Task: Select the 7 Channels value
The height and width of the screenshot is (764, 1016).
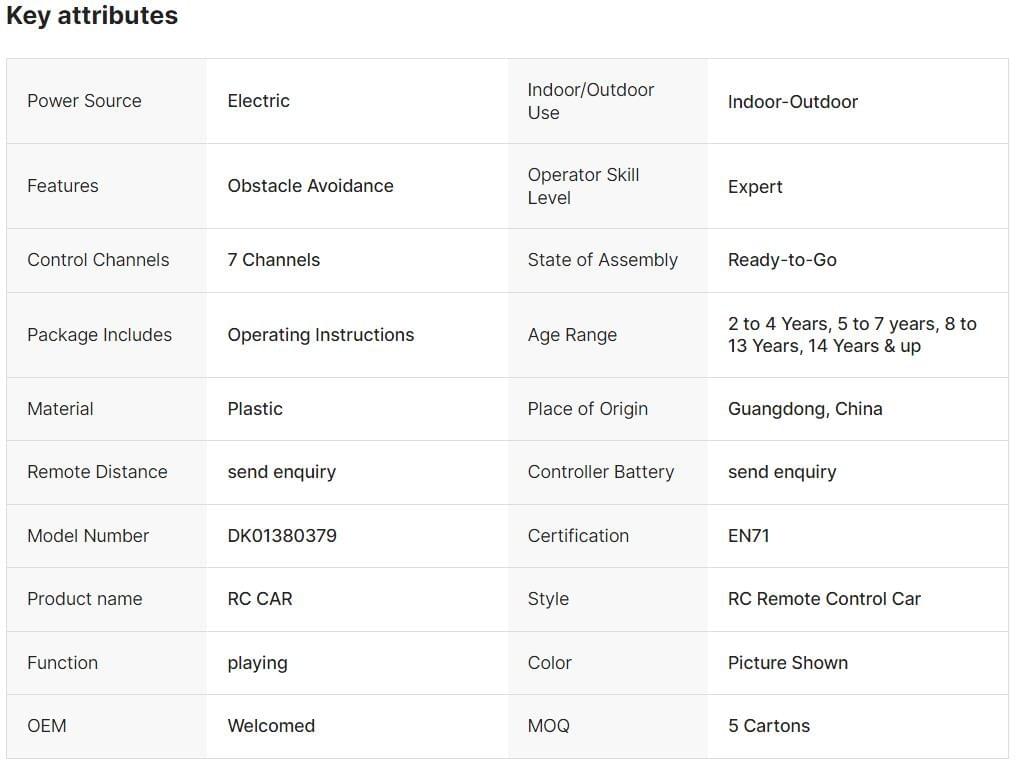Action: tap(273, 260)
